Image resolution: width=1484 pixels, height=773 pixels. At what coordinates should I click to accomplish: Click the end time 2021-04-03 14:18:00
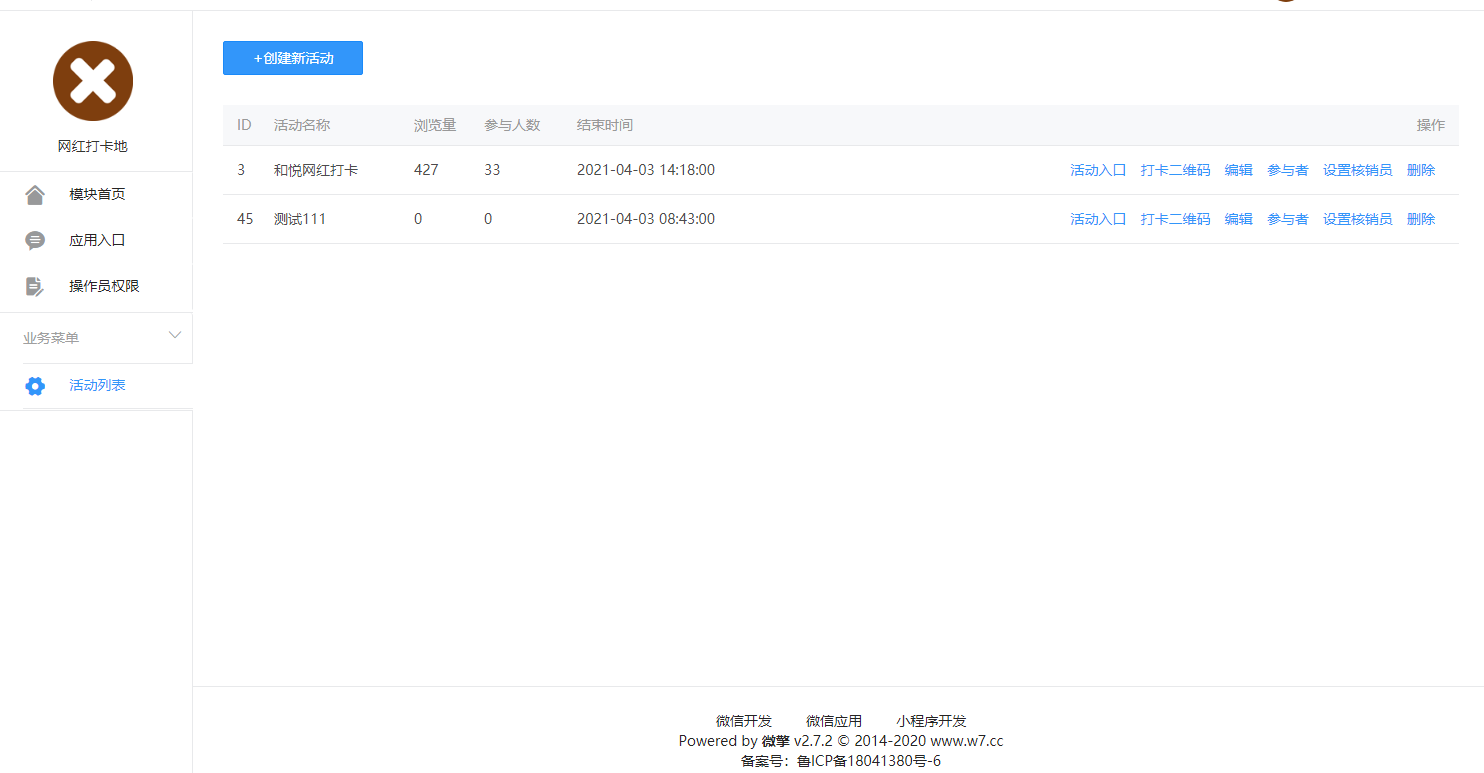[x=646, y=170]
